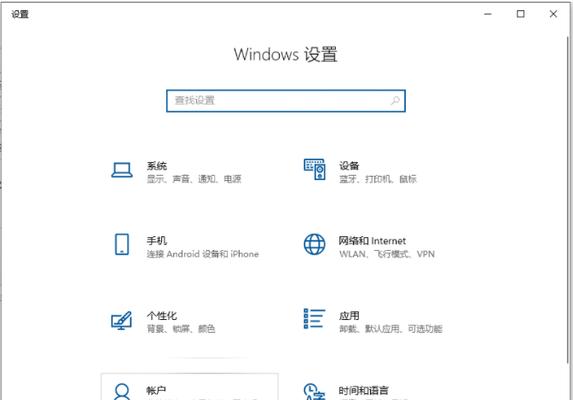
Task: Click the magnifier icon in the search box
Action: 395,100
